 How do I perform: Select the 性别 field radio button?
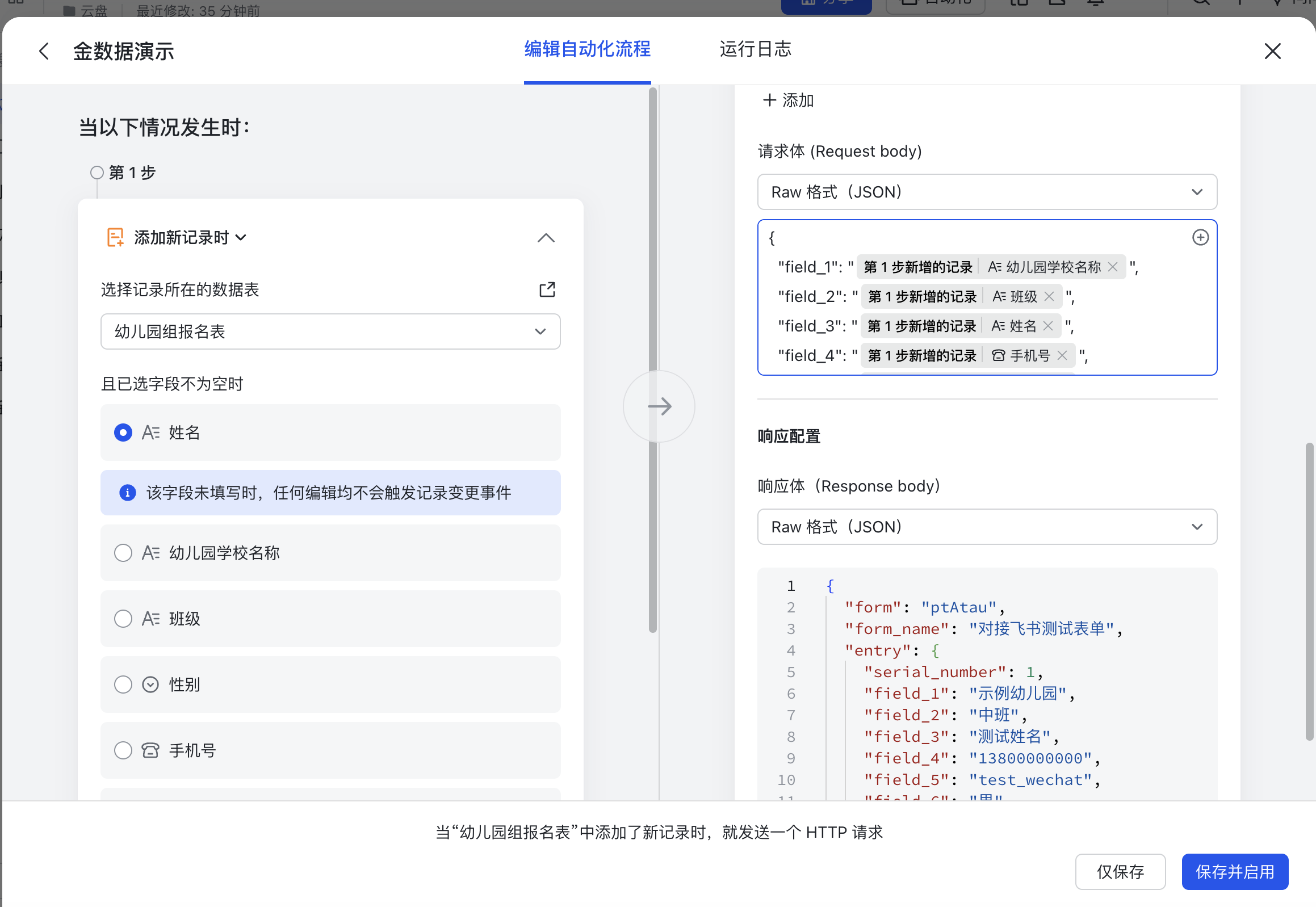pos(123,685)
